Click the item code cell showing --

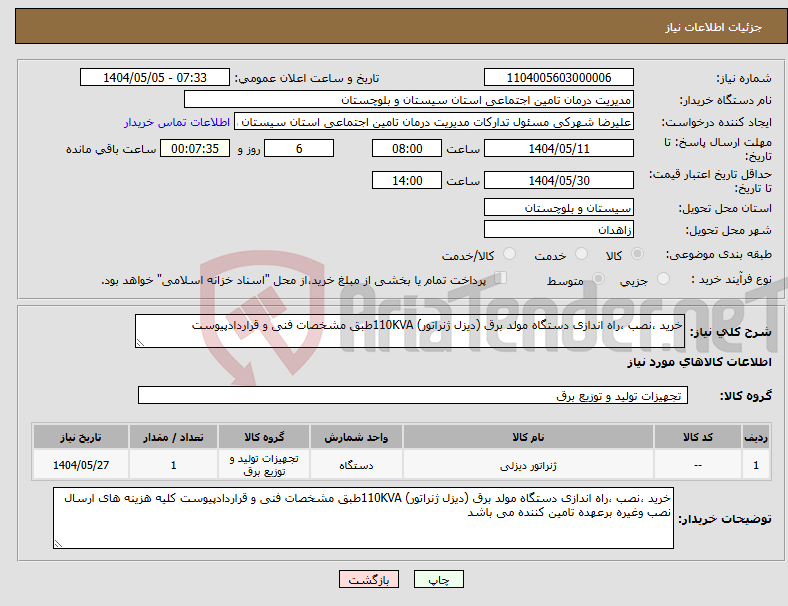(x=698, y=465)
